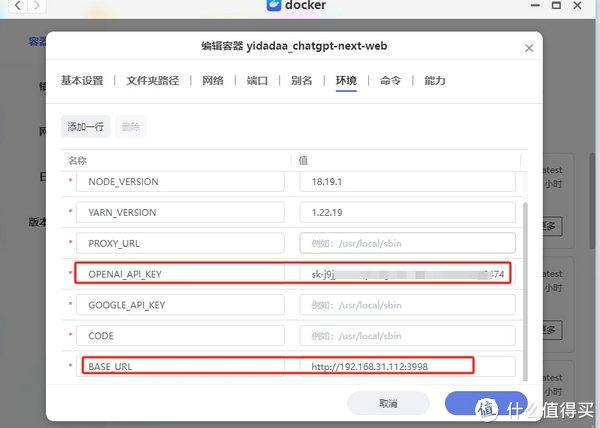This screenshot has width=600, height=428.
Task: Open the 命令 tab
Action: 391,80
